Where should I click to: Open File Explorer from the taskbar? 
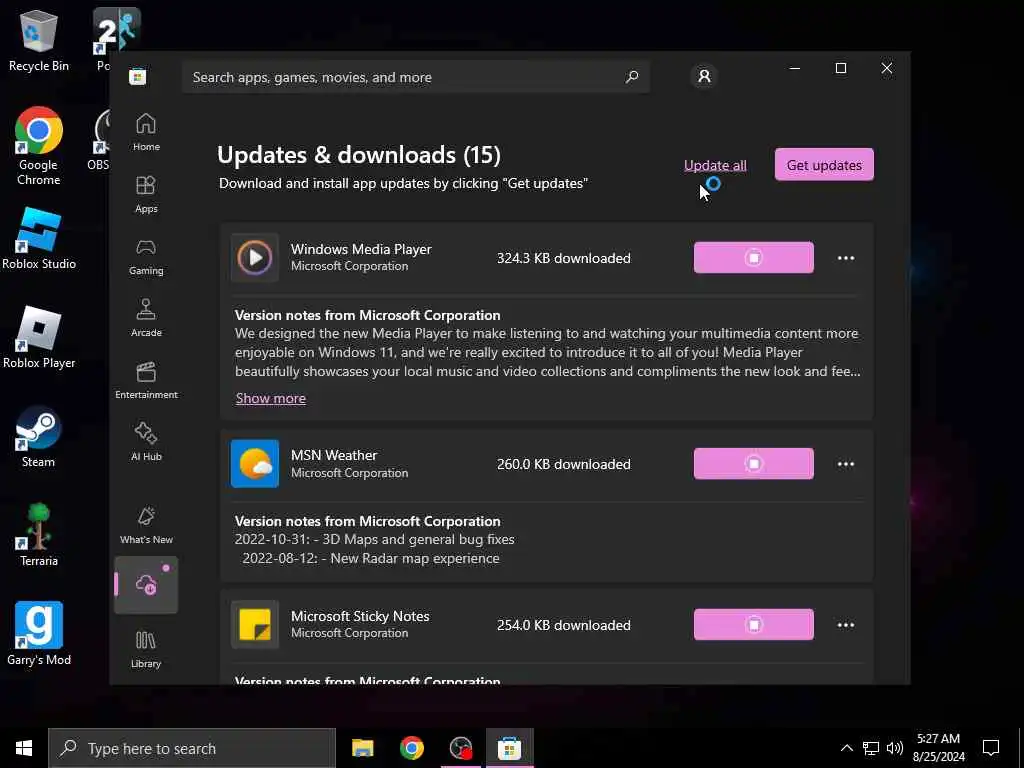pos(362,748)
